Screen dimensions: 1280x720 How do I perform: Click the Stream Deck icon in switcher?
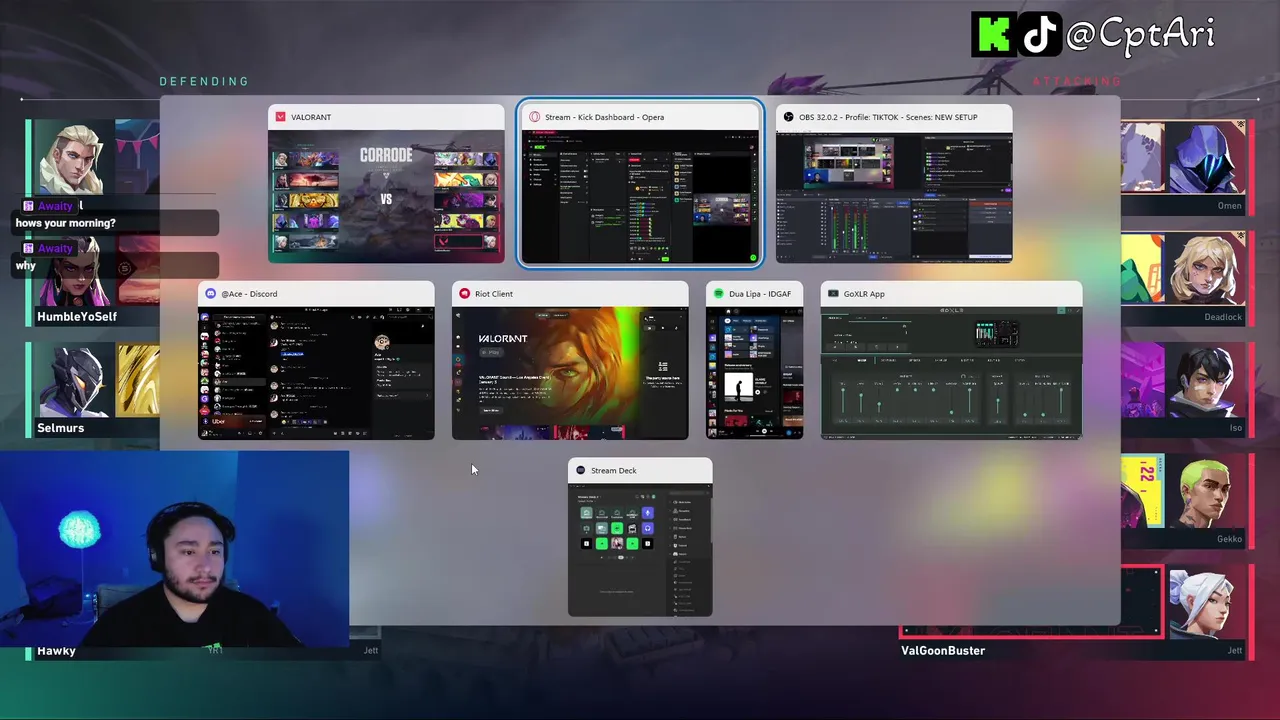click(x=581, y=470)
